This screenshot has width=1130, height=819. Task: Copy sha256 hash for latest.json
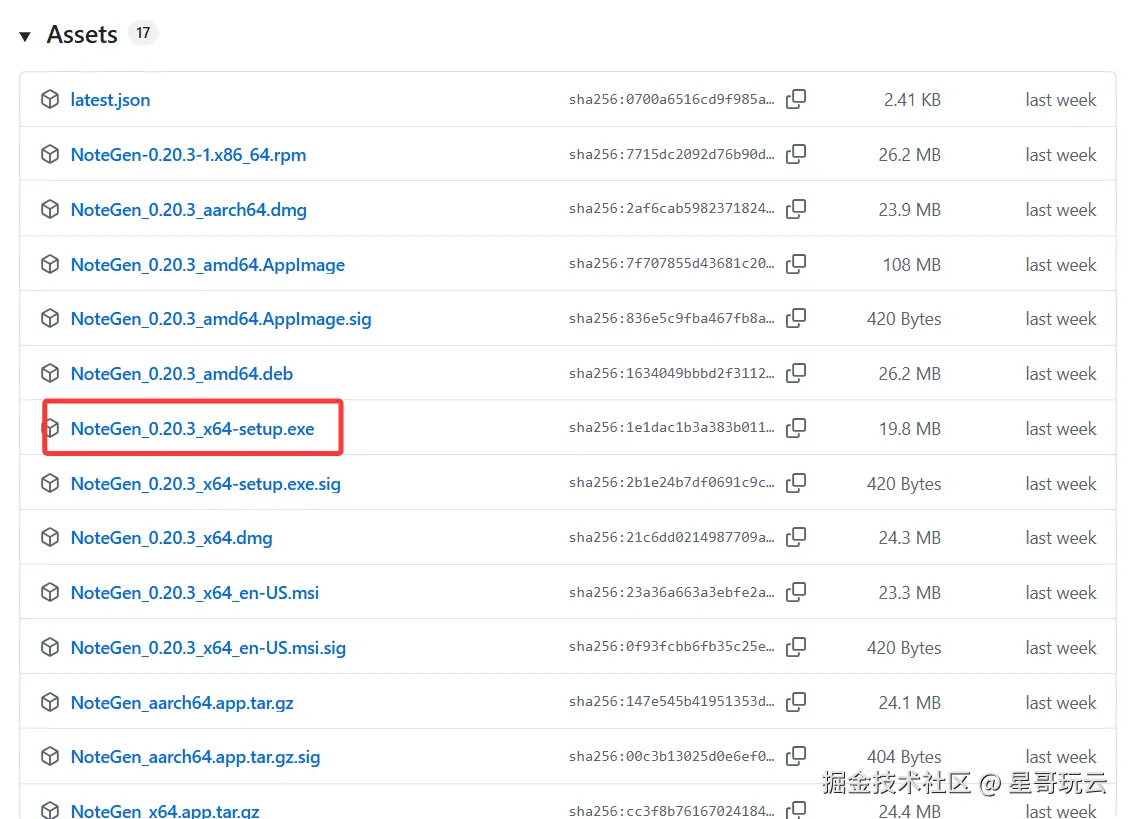point(796,99)
